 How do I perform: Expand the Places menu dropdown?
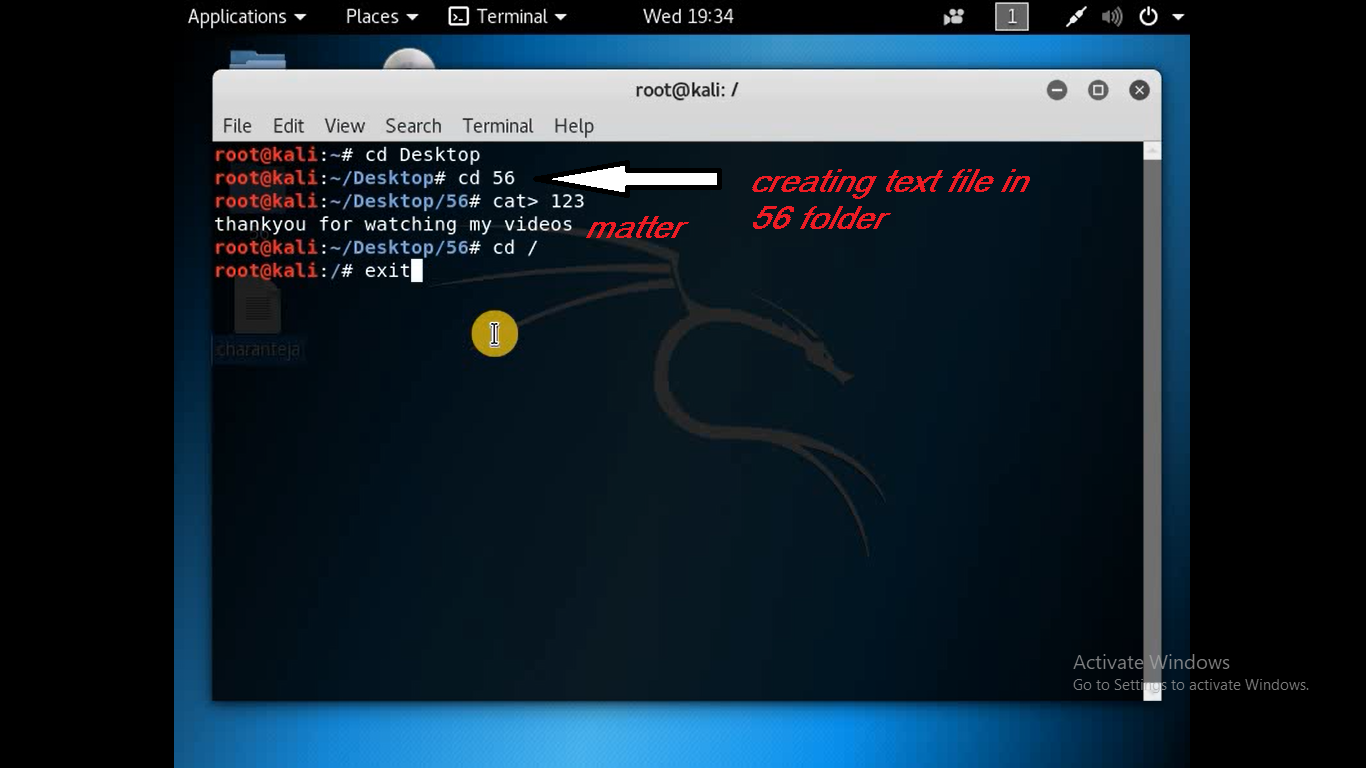380,16
